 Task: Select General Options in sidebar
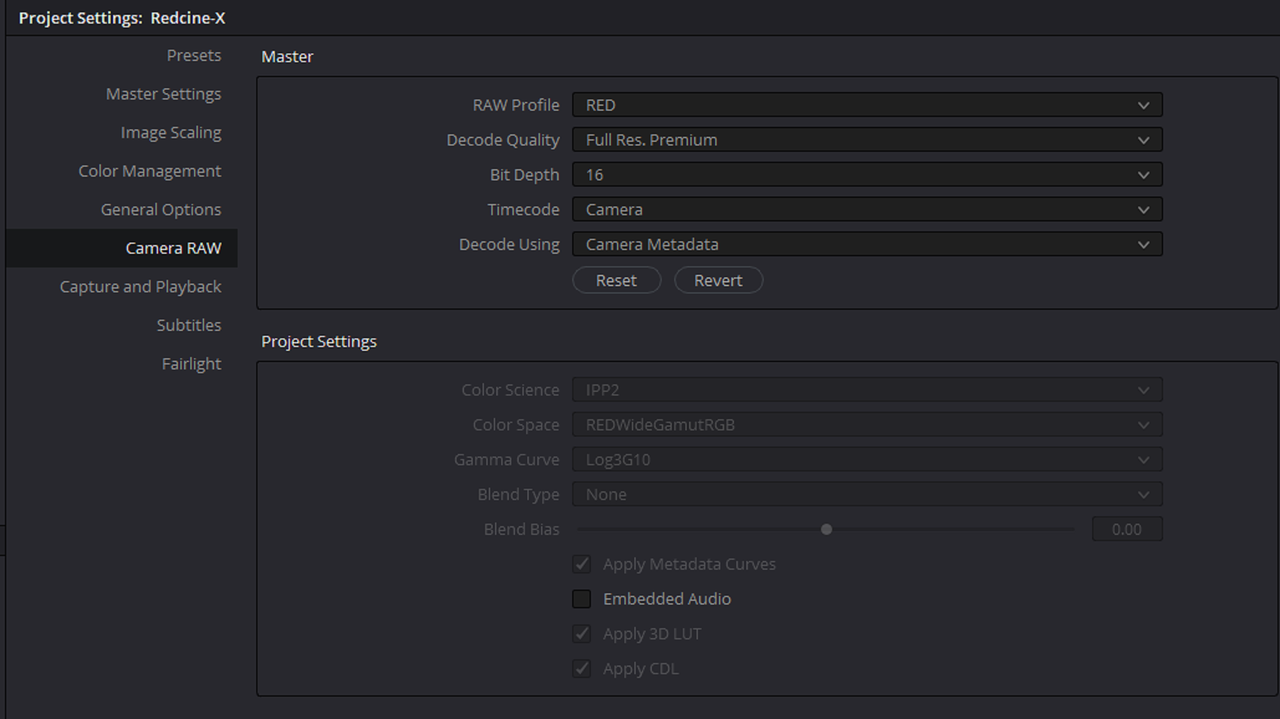(161, 209)
